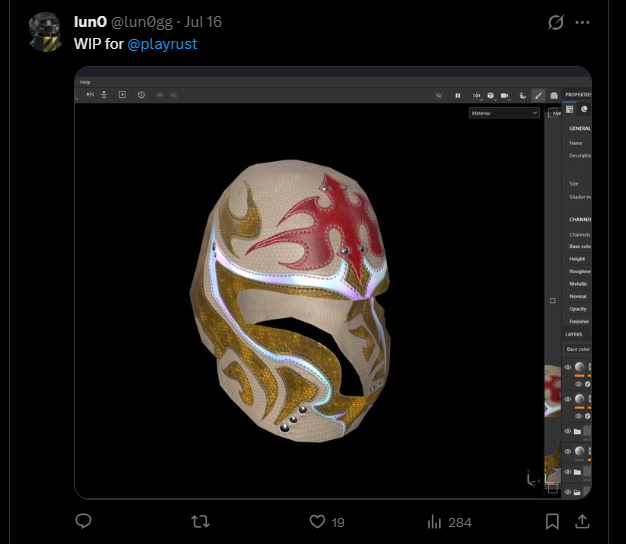Click the pause rendering icon in toolbar
The height and width of the screenshot is (544, 626).
tap(458, 95)
